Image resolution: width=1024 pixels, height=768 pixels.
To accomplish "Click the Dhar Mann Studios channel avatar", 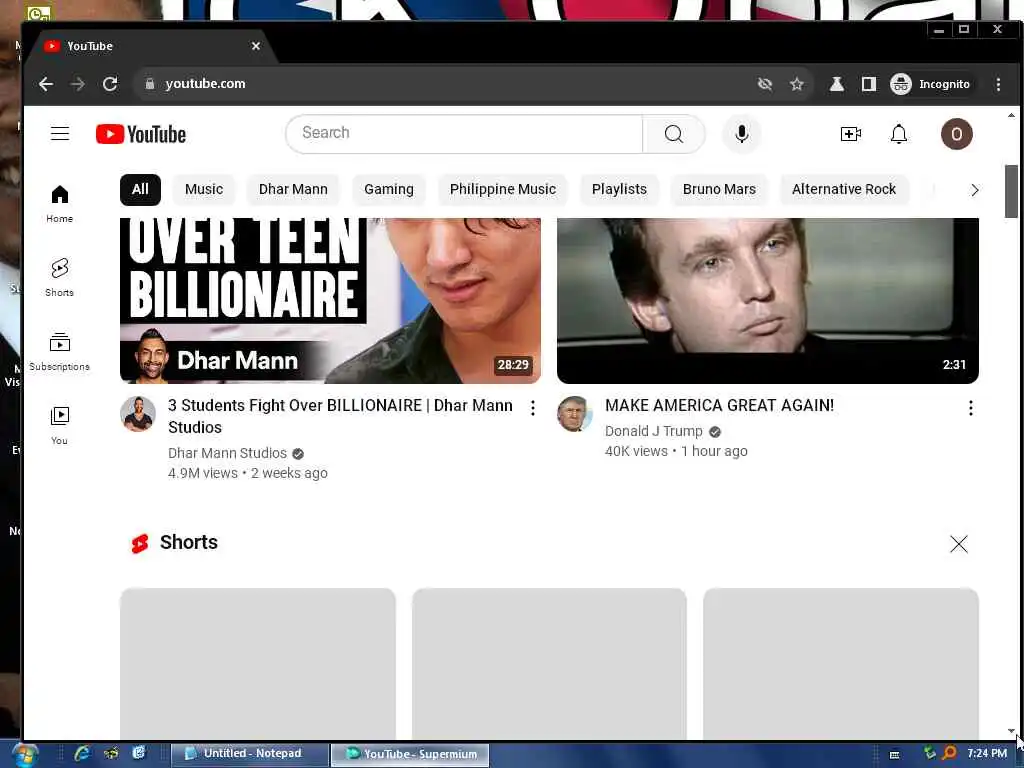I will 138,413.
